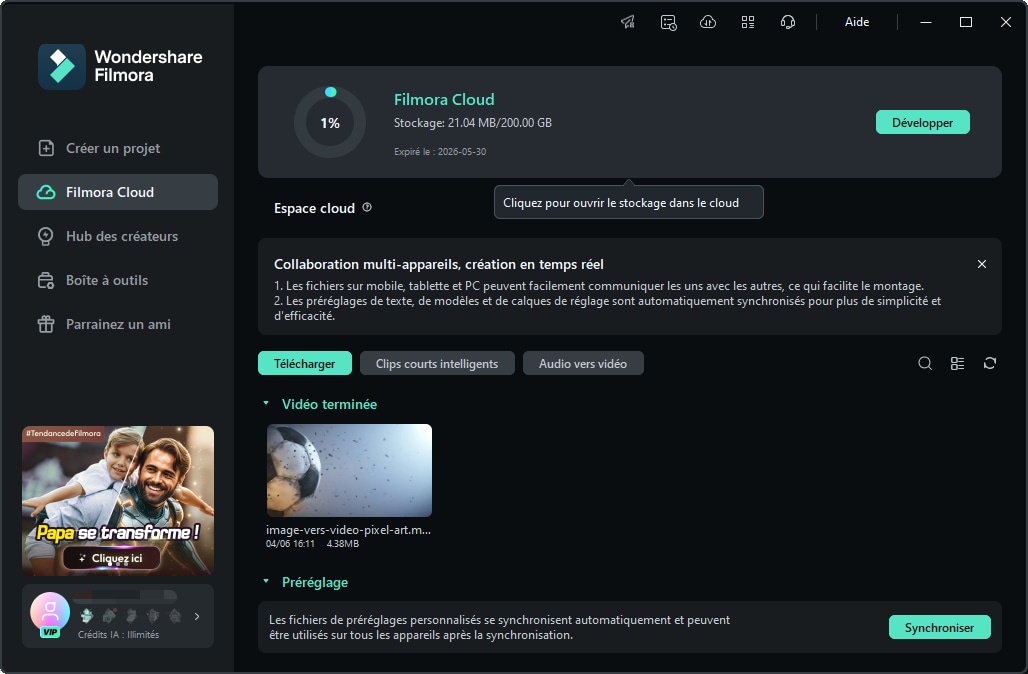Collapse the Vidéo terminée section

[266, 403]
